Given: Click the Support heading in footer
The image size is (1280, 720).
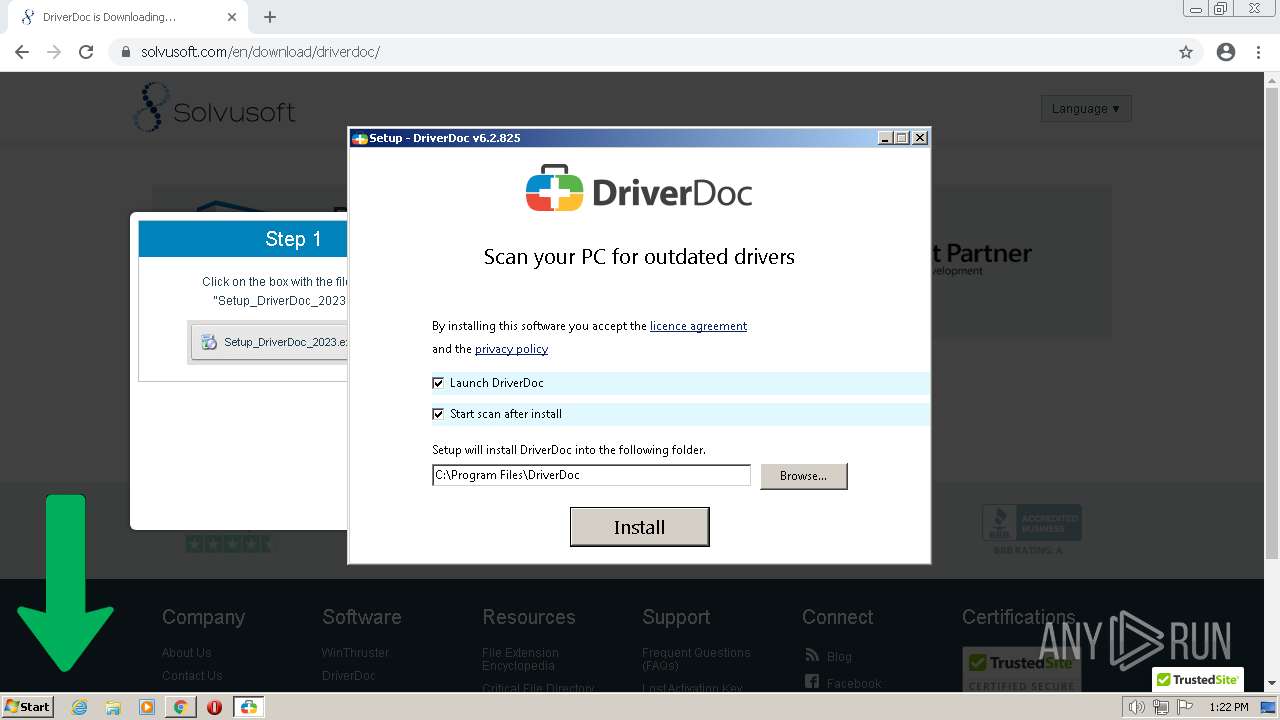Looking at the screenshot, I should (x=676, y=617).
